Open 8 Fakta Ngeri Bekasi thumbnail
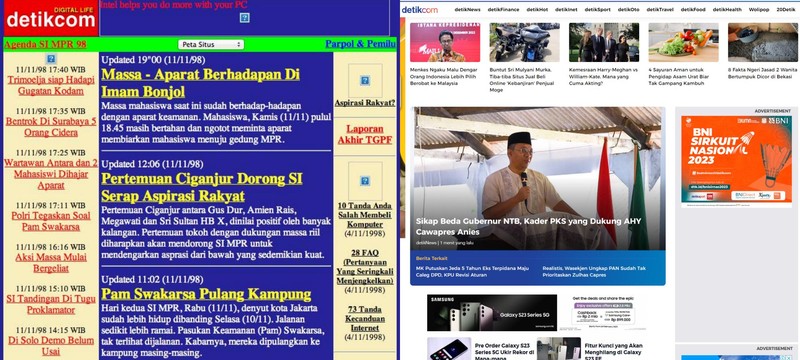This screenshot has width=800, height=360. tap(763, 42)
